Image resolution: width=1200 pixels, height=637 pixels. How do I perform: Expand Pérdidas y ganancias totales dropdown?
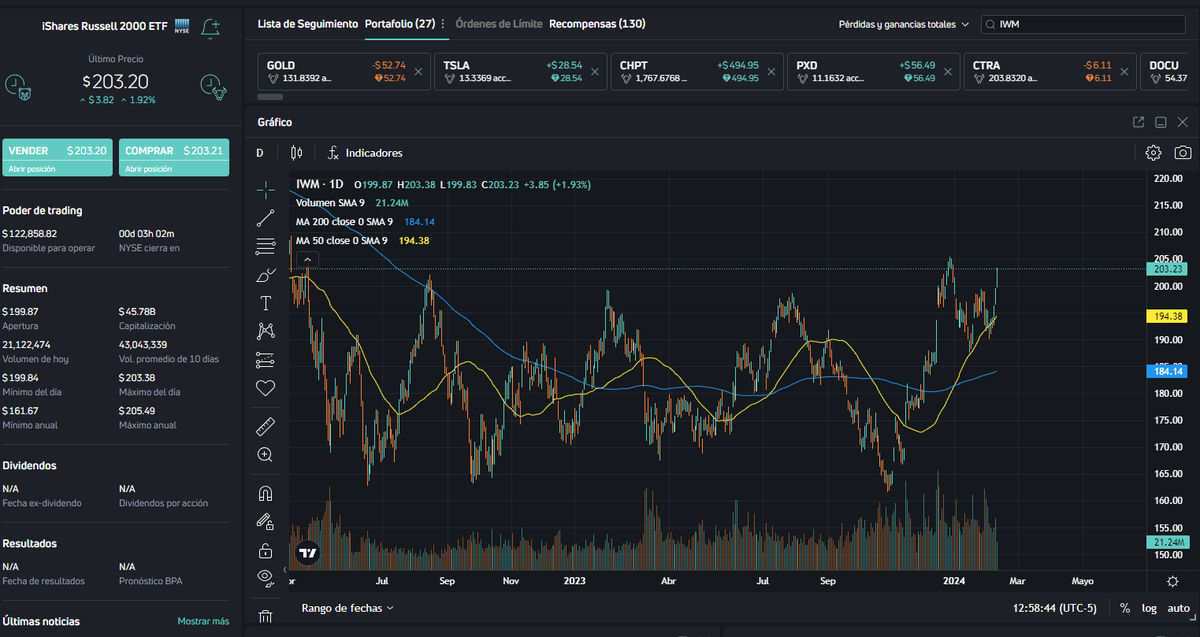[x=904, y=24]
